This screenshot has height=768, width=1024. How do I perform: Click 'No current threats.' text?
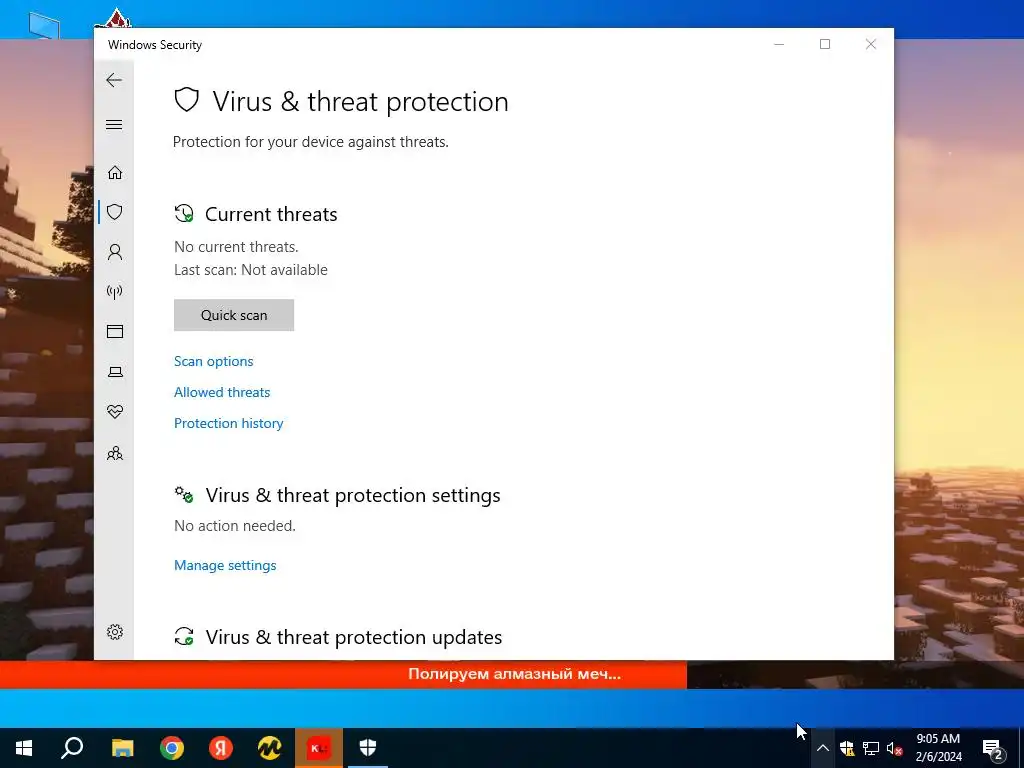236,247
